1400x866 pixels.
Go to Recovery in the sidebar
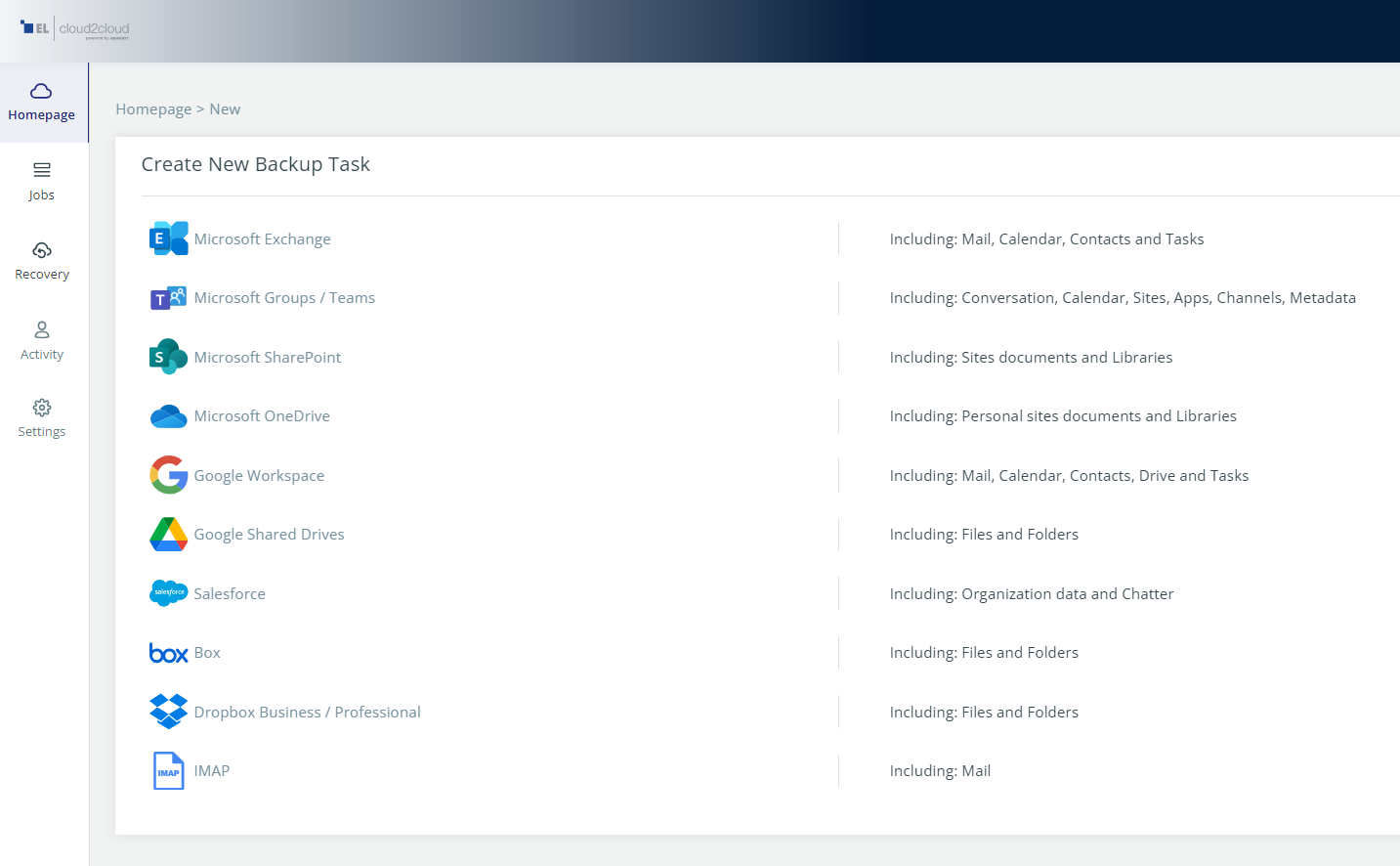coord(42,261)
